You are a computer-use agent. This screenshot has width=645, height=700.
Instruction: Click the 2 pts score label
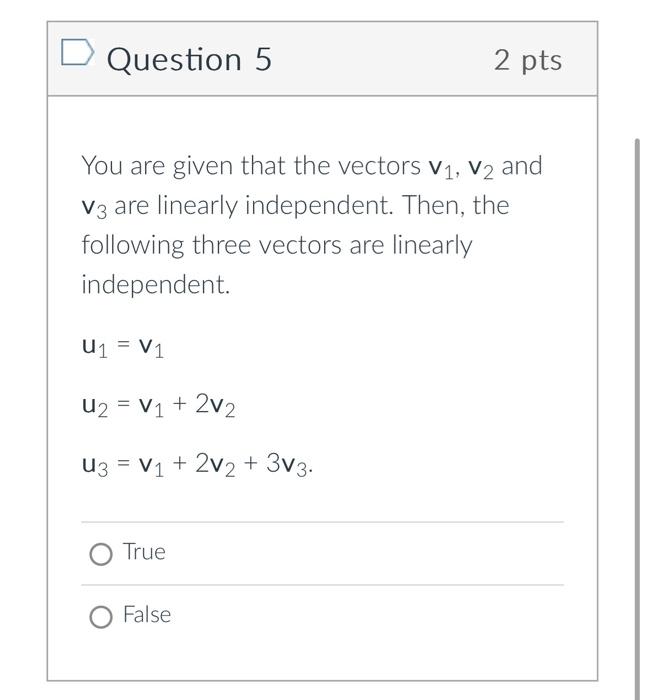[528, 61]
